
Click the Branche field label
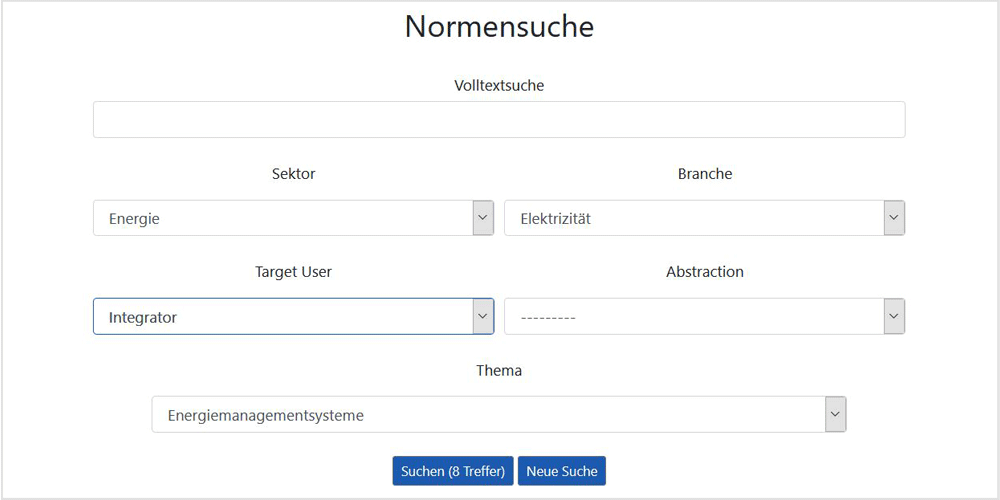pyautogui.click(x=705, y=173)
